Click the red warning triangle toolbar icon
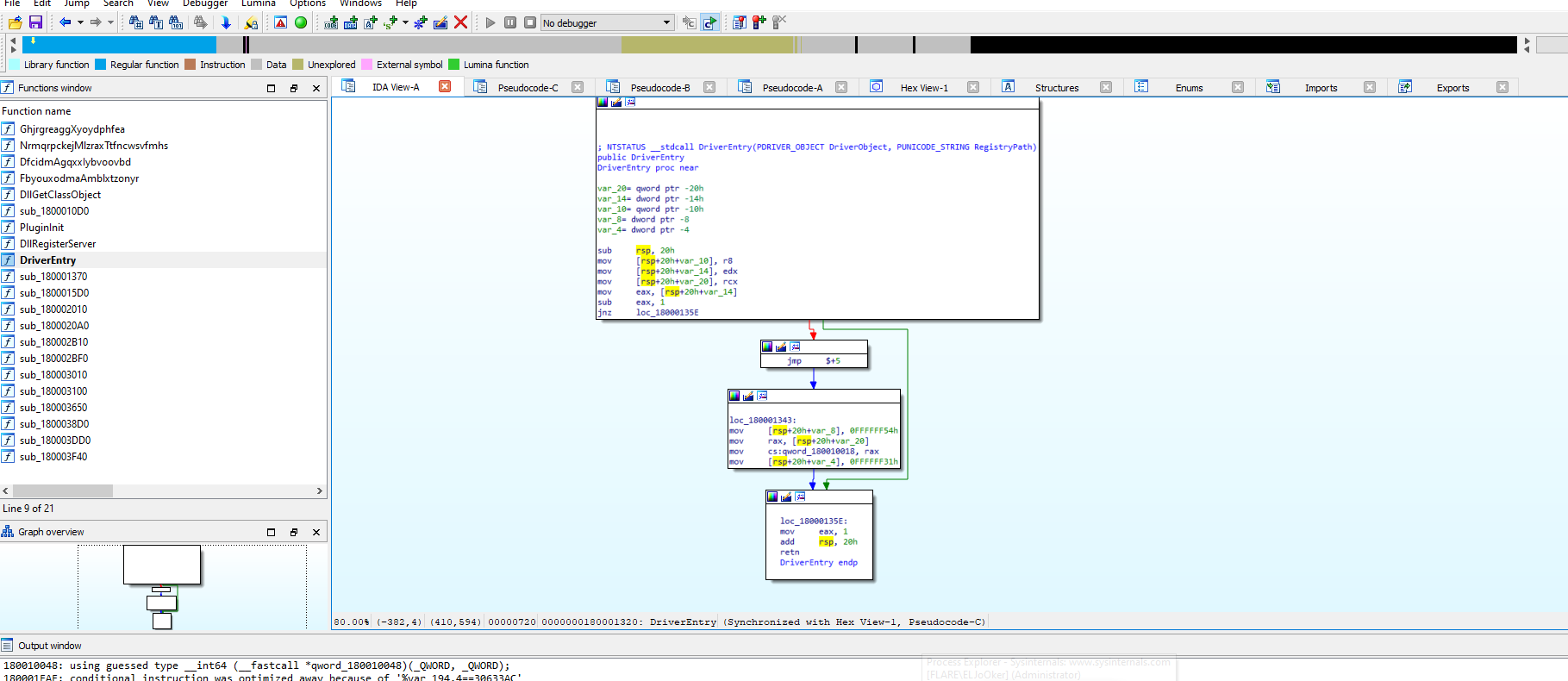This screenshot has width=1568, height=681. click(281, 22)
